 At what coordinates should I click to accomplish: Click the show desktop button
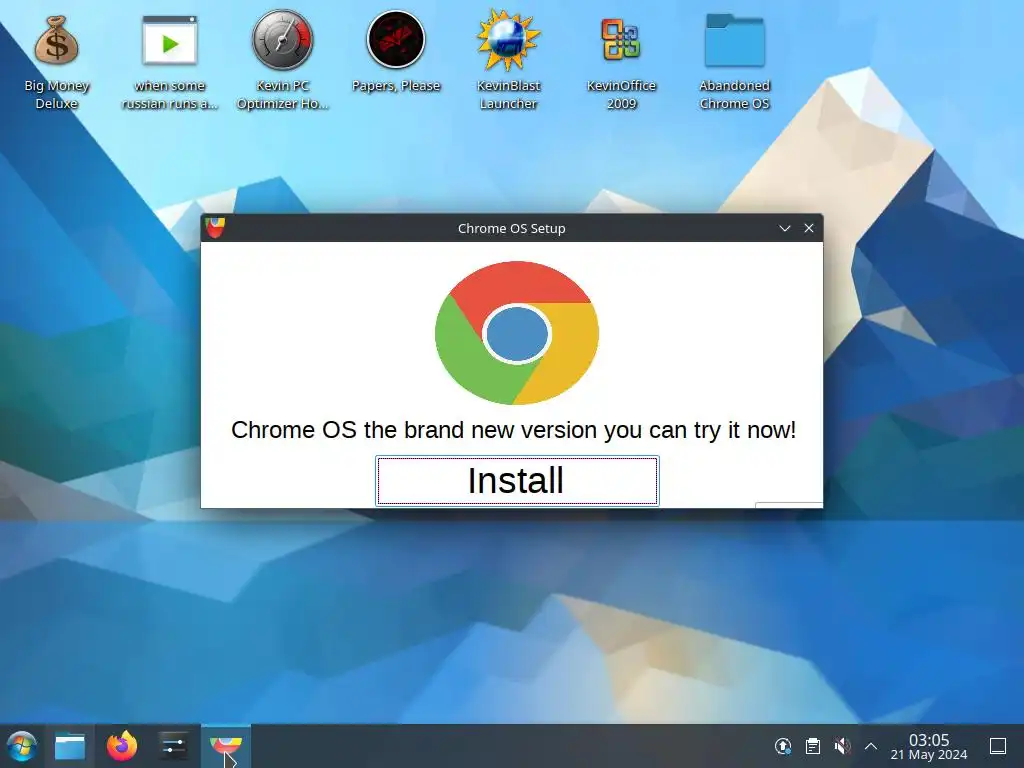[x=998, y=746]
